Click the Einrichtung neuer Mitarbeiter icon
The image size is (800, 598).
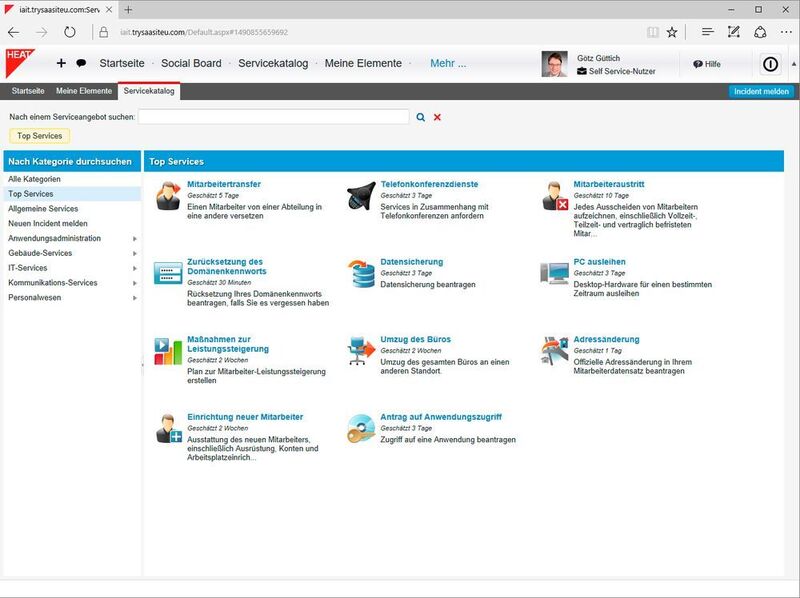pos(168,429)
